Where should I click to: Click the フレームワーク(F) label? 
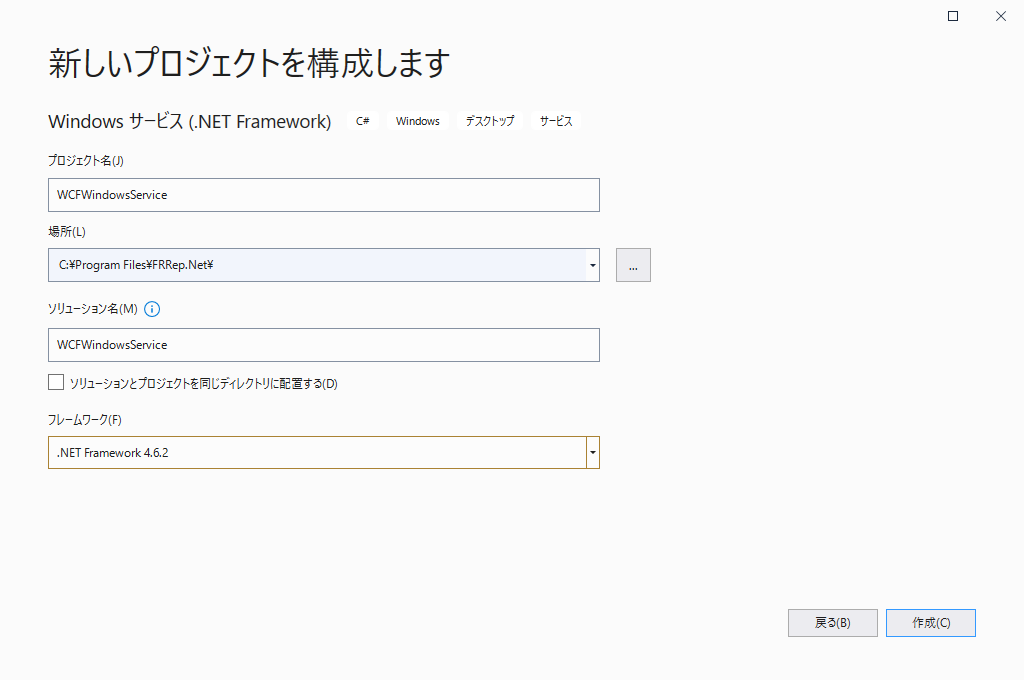tap(84, 419)
